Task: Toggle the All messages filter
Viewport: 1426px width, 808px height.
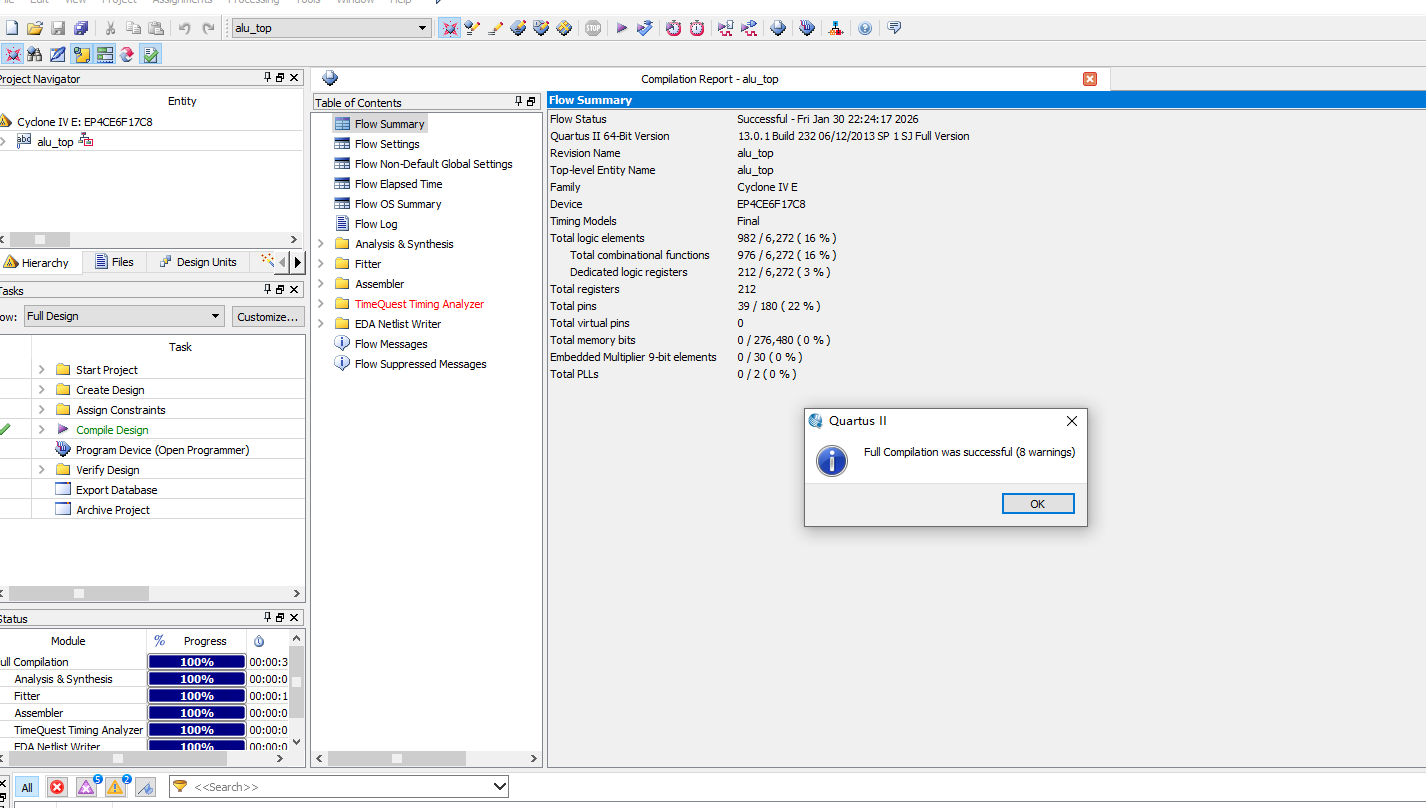Action: (x=27, y=787)
